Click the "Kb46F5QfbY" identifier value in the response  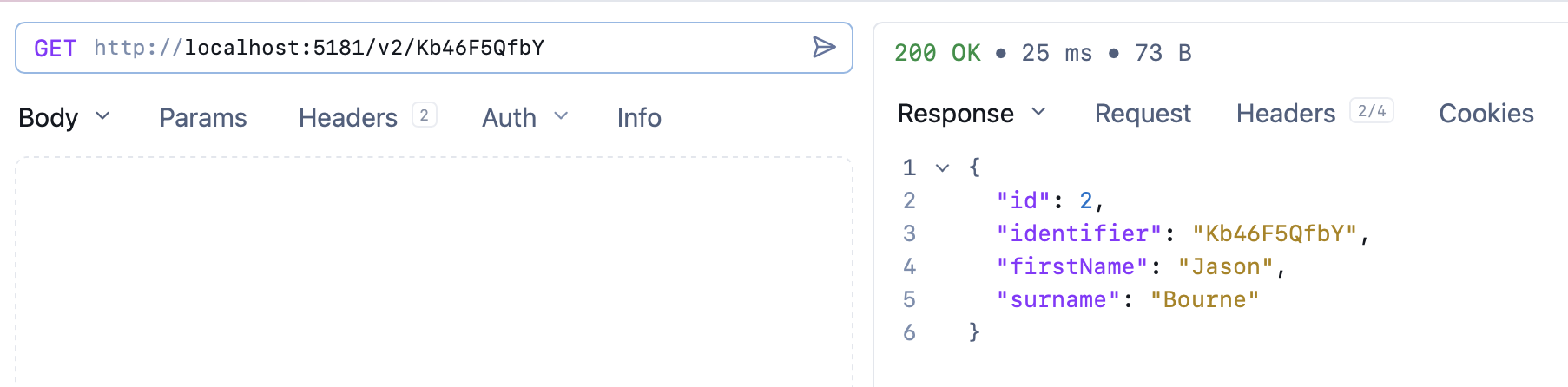1275,234
